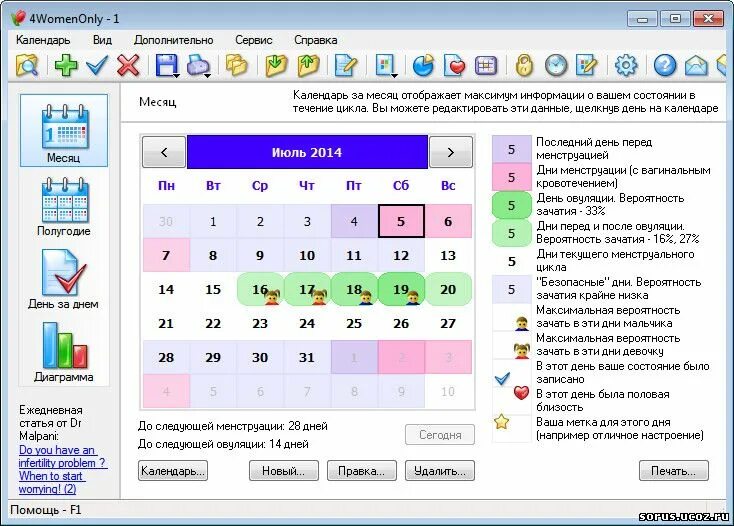The height and width of the screenshot is (526, 734).
Task: Open the Вид menu
Action: 102,40
